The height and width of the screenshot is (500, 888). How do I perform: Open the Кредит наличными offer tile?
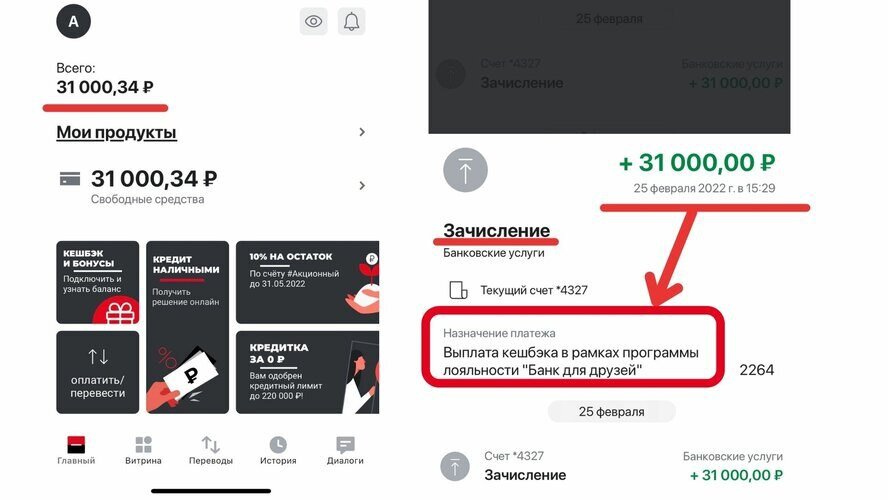[x=187, y=327]
